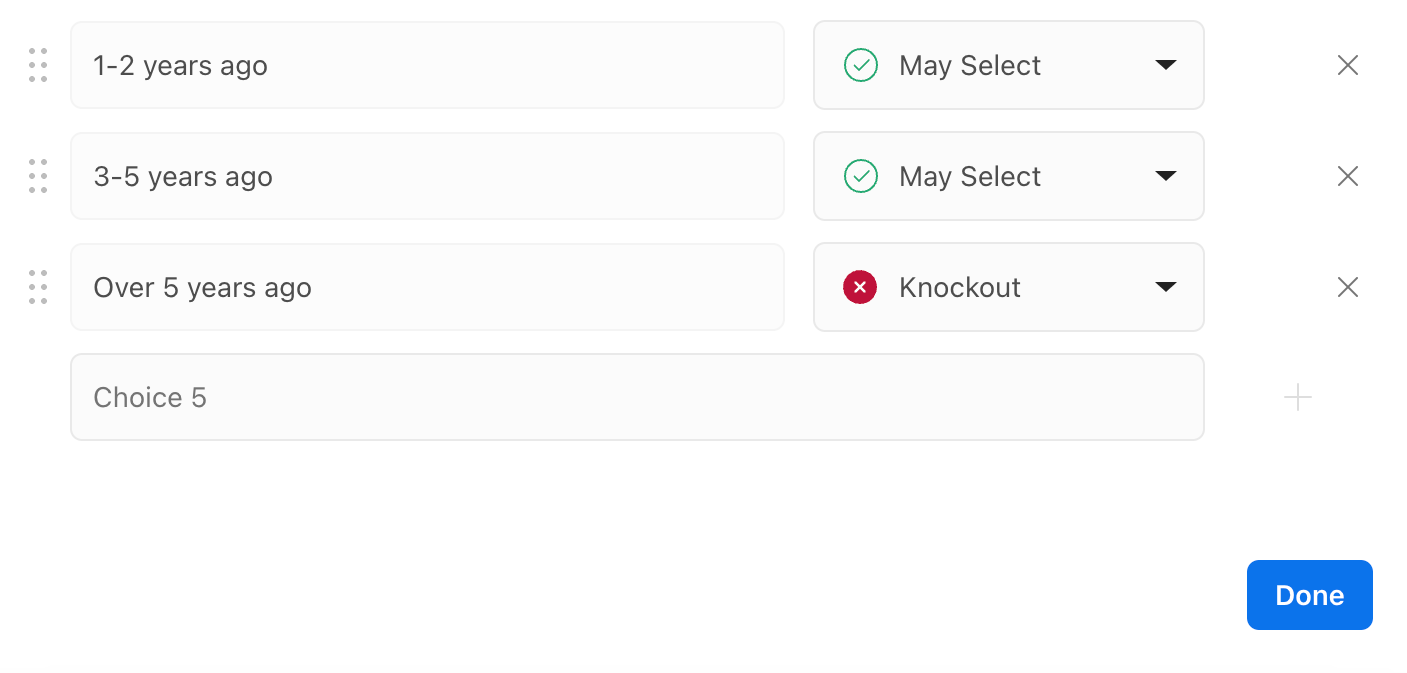Click the drag handle beside '3-5 years ago'

click(38, 176)
